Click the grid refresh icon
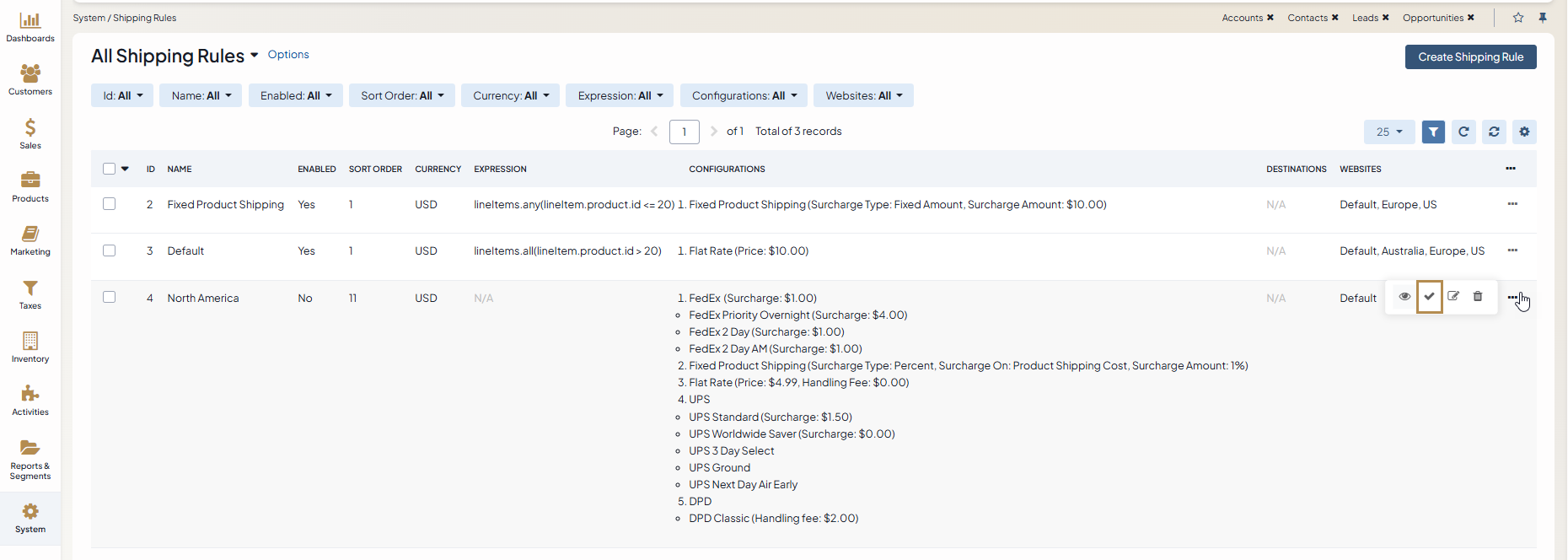The image size is (1568, 560). [x=1463, y=132]
